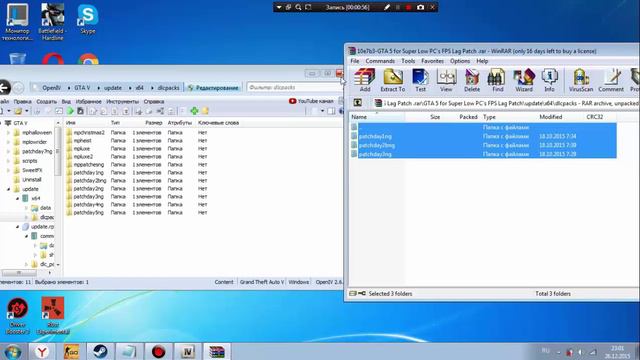Screen dimensions: 640x360
Task: Click the WinRAR Info icon
Action: click(x=549, y=80)
